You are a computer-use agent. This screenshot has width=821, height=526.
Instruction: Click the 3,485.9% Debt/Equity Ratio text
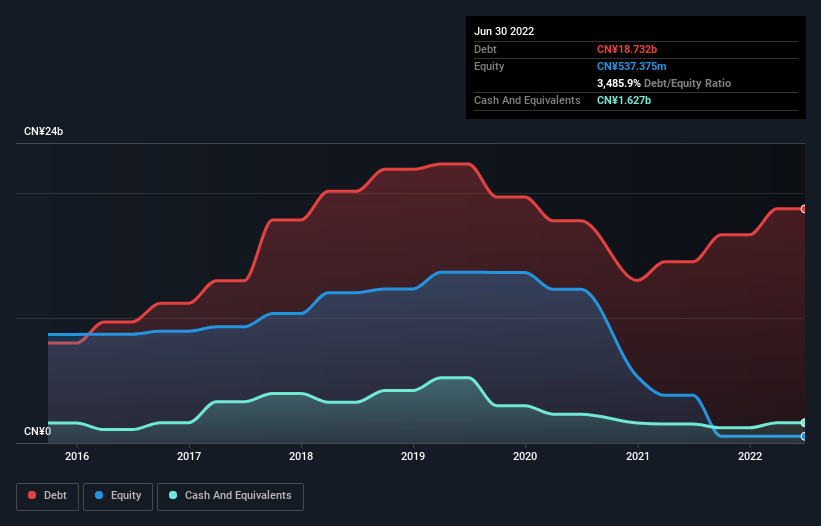(x=664, y=83)
